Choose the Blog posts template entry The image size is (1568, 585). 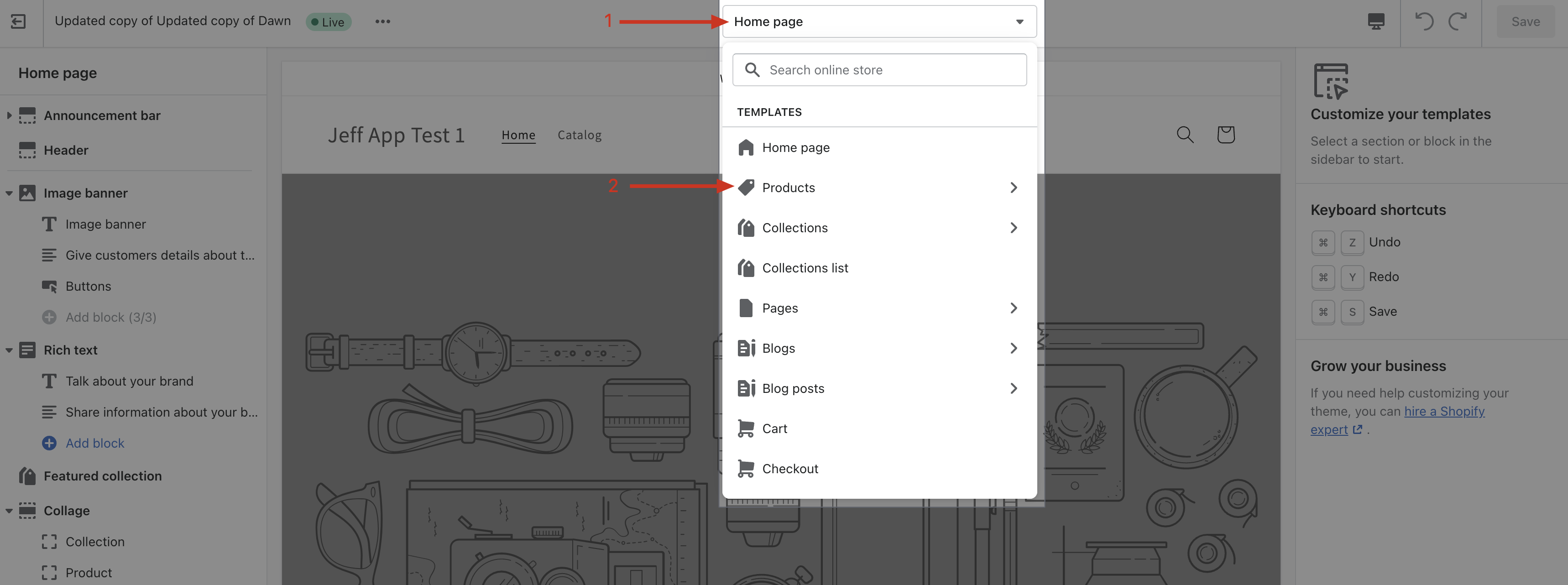(x=879, y=388)
